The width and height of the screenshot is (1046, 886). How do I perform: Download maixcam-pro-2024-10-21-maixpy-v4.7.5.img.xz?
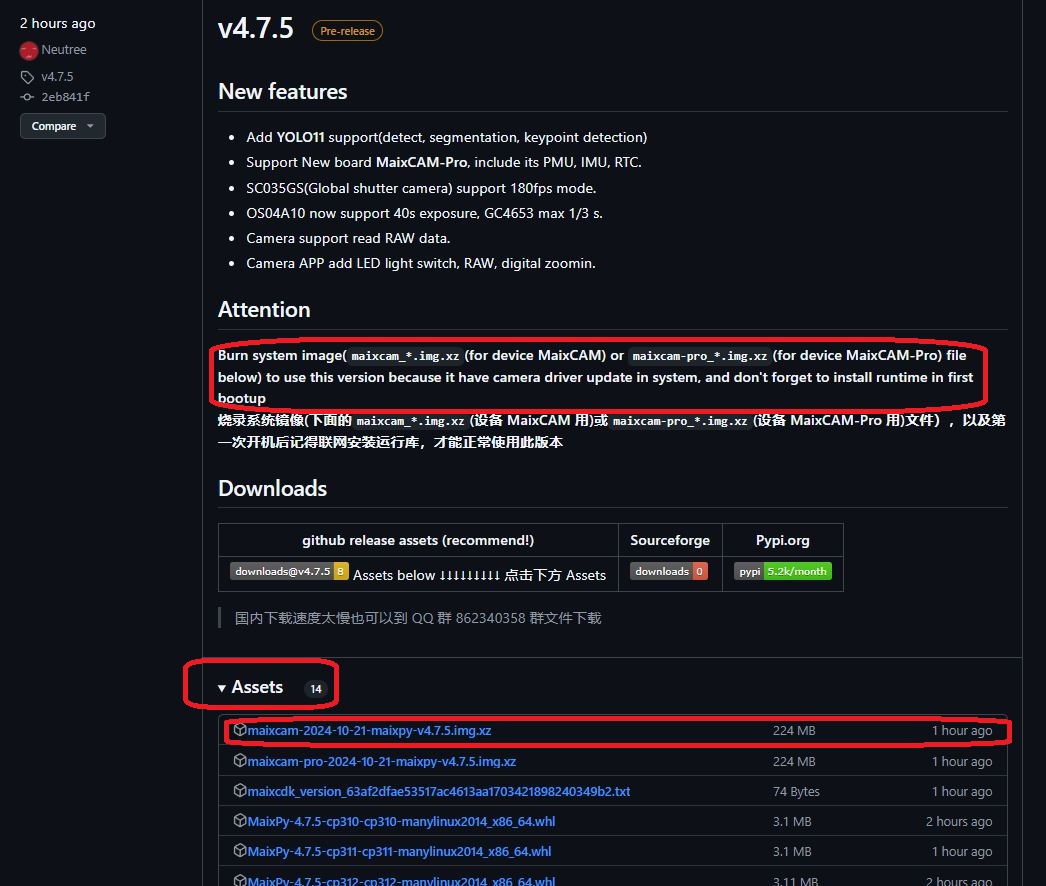[x=382, y=761]
